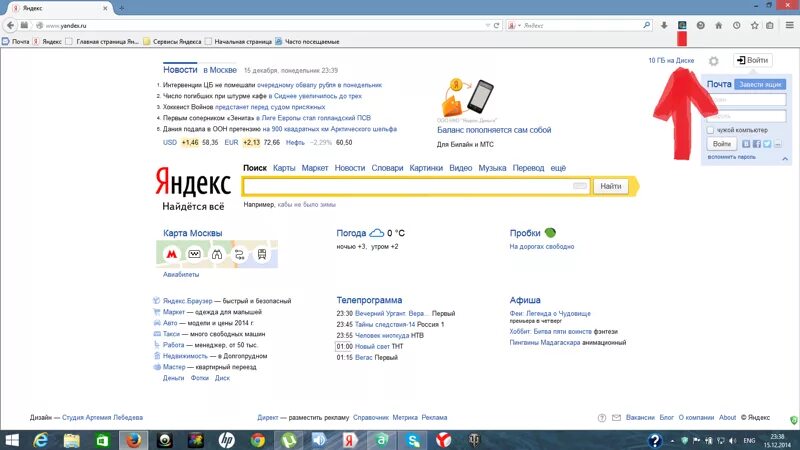Screen dimensions: 800x450
Task: Expand more services via 'ещё'
Action: point(558,168)
